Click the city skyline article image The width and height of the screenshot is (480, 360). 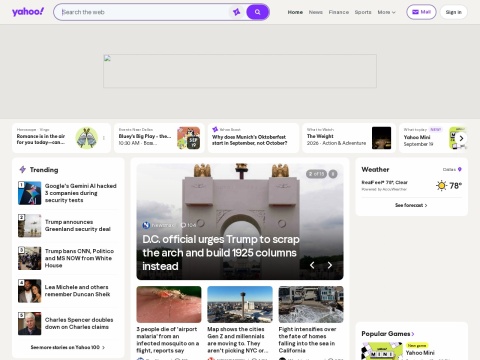(240, 304)
